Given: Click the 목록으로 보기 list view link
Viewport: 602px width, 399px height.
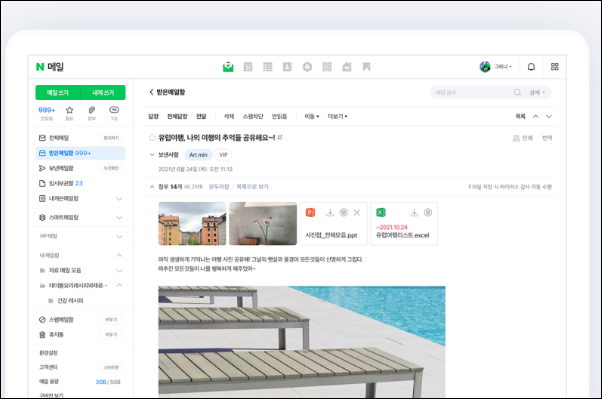Looking at the screenshot, I should pyautogui.click(x=252, y=187).
